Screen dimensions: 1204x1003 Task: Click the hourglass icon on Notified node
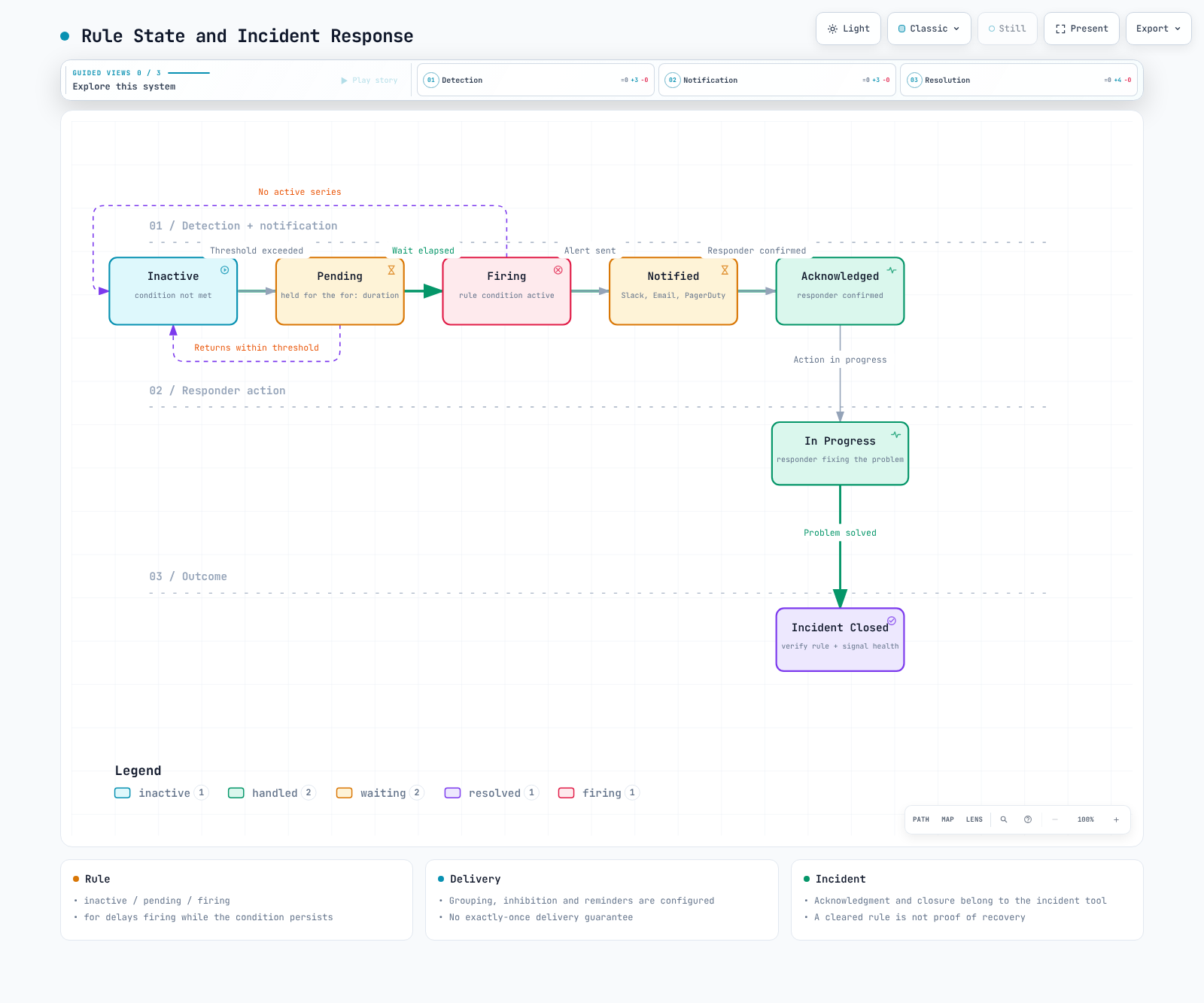click(725, 270)
